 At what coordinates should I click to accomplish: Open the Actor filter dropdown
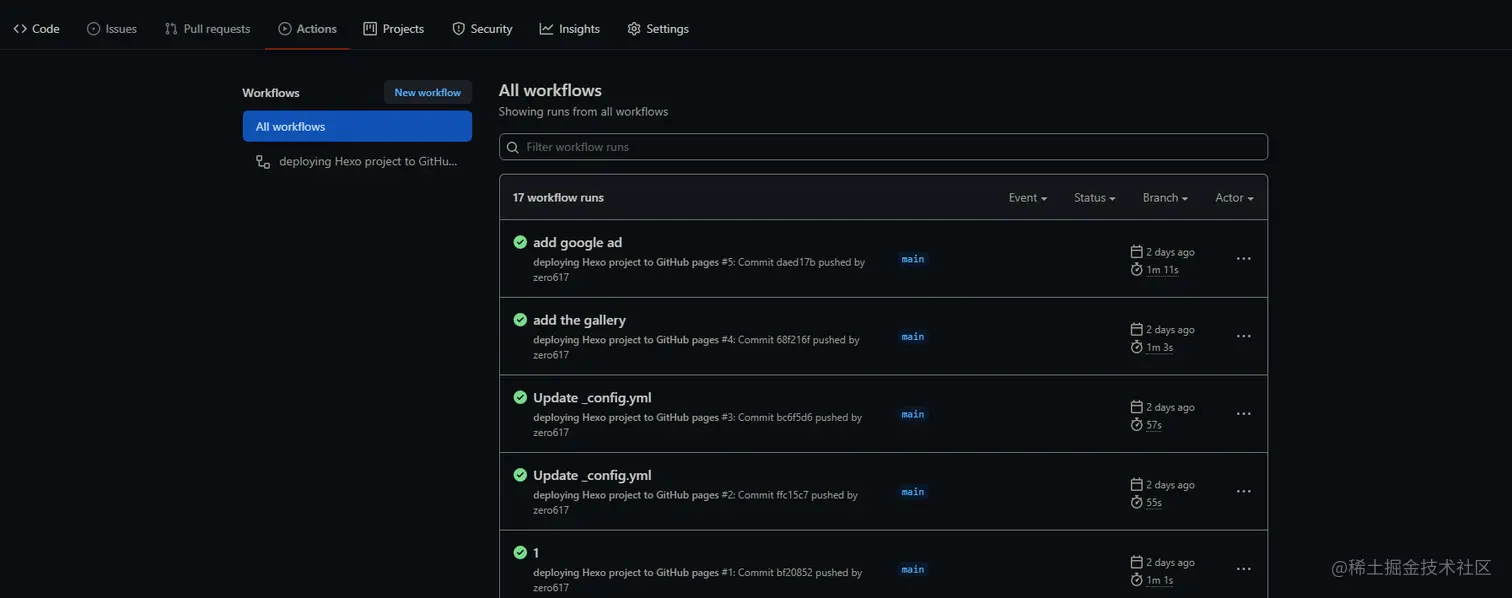(x=1234, y=198)
